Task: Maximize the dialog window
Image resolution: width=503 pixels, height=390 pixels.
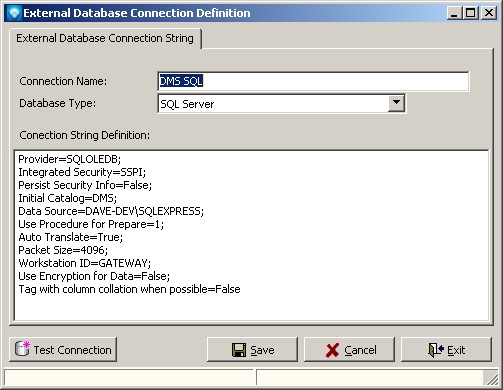Action: [471, 13]
